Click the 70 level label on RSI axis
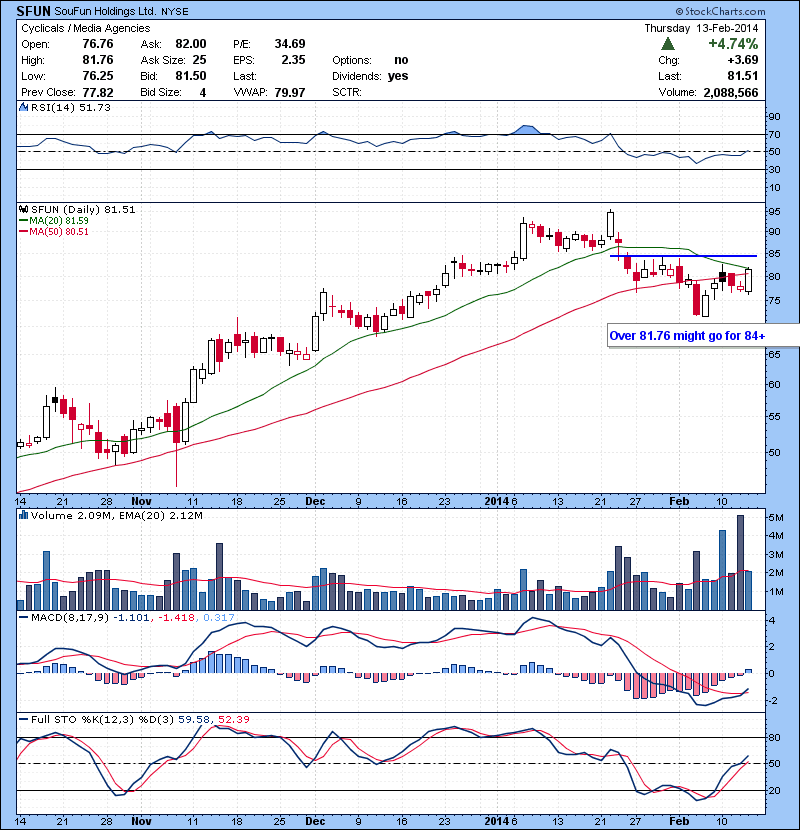800x830 pixels. click(x=774, y=135)
